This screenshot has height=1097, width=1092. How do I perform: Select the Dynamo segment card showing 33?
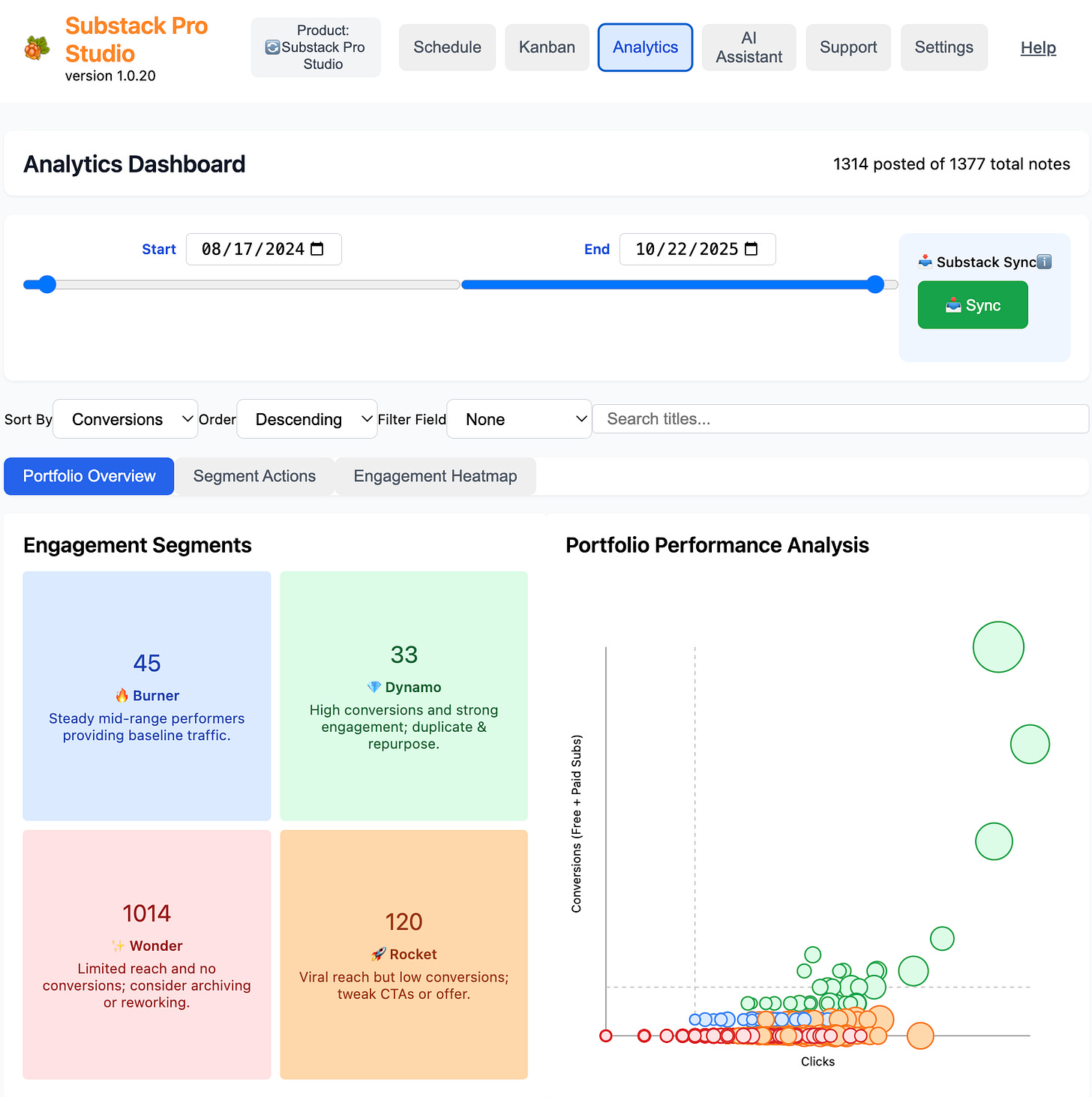click(403, 696)
